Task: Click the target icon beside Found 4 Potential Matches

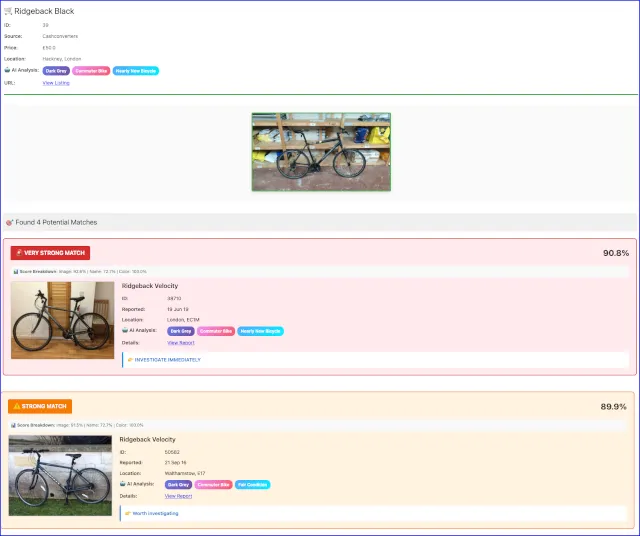Action: point(9,222)
